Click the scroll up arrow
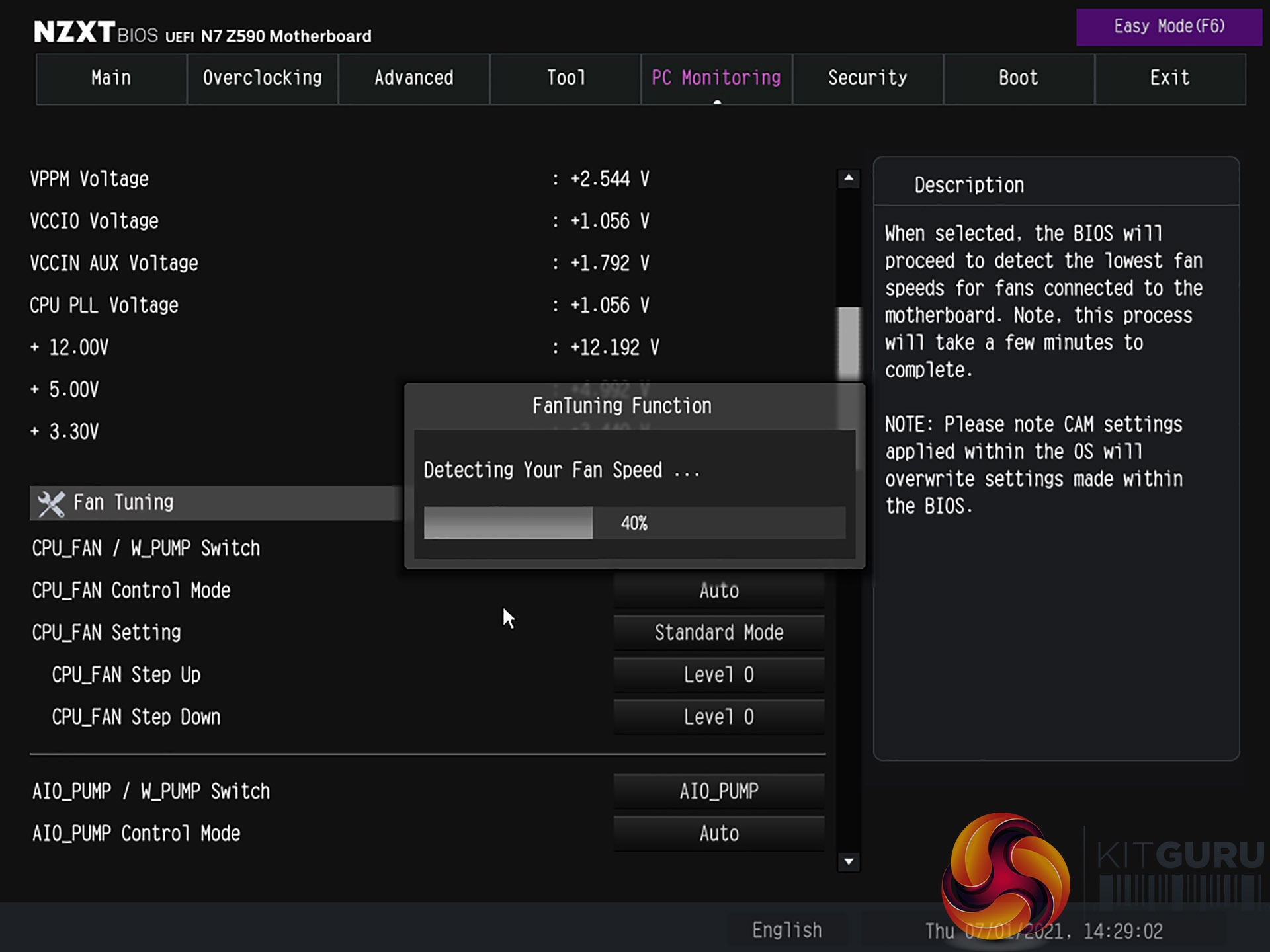This screenshot has height=952, width=1270. (849, 178)
